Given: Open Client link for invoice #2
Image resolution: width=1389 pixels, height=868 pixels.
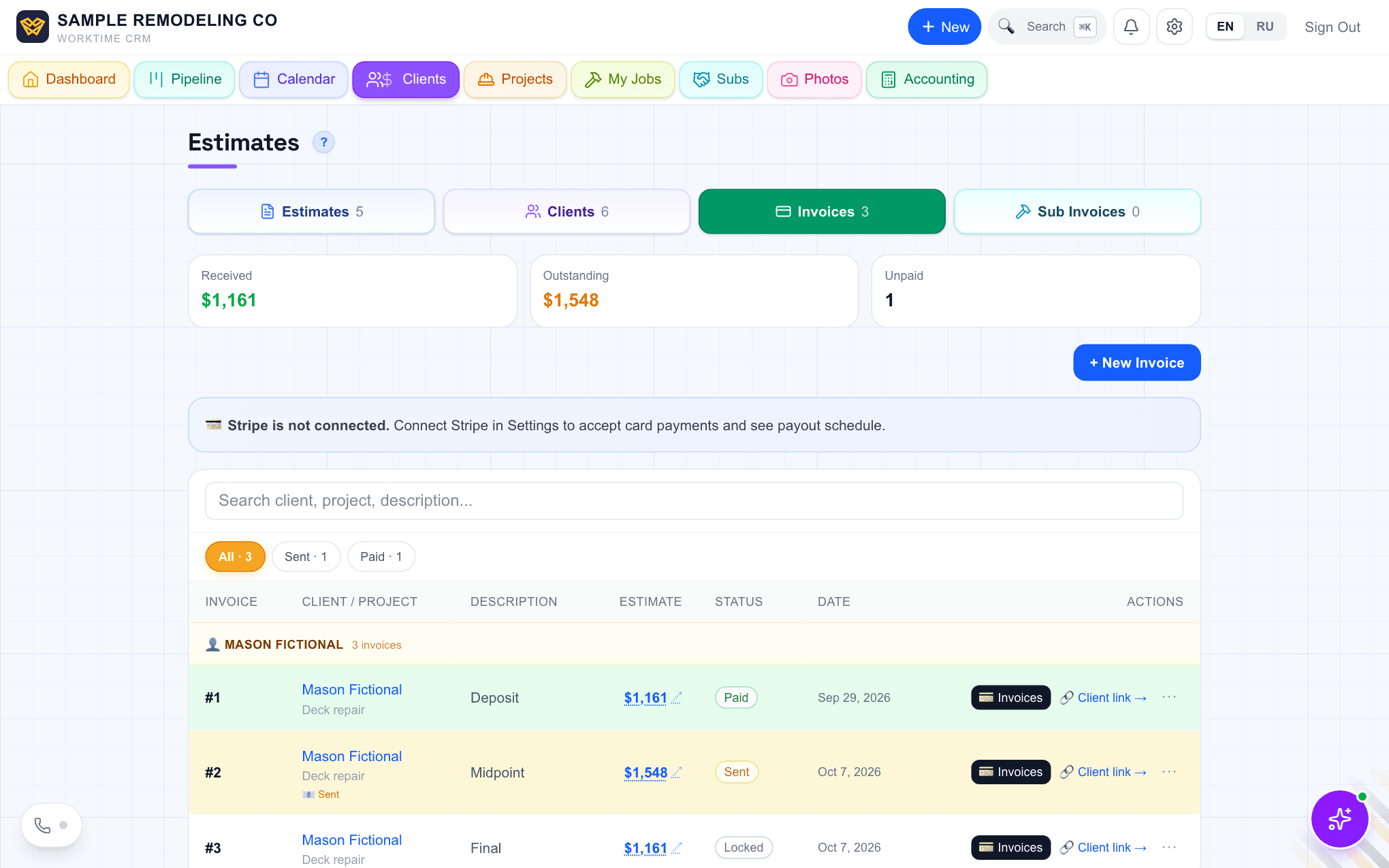Looking at the screenshot, I should point(1104,772).
